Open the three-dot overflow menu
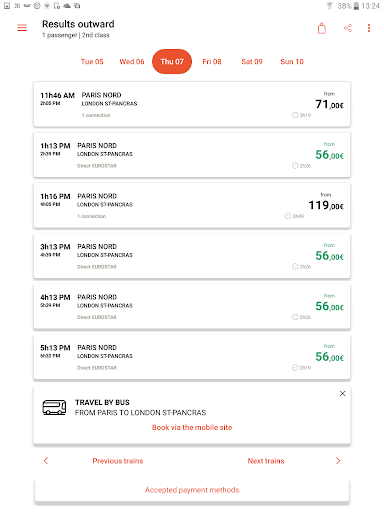The height and width of the screenshot is (512, 384). click(x=369, y=28)
